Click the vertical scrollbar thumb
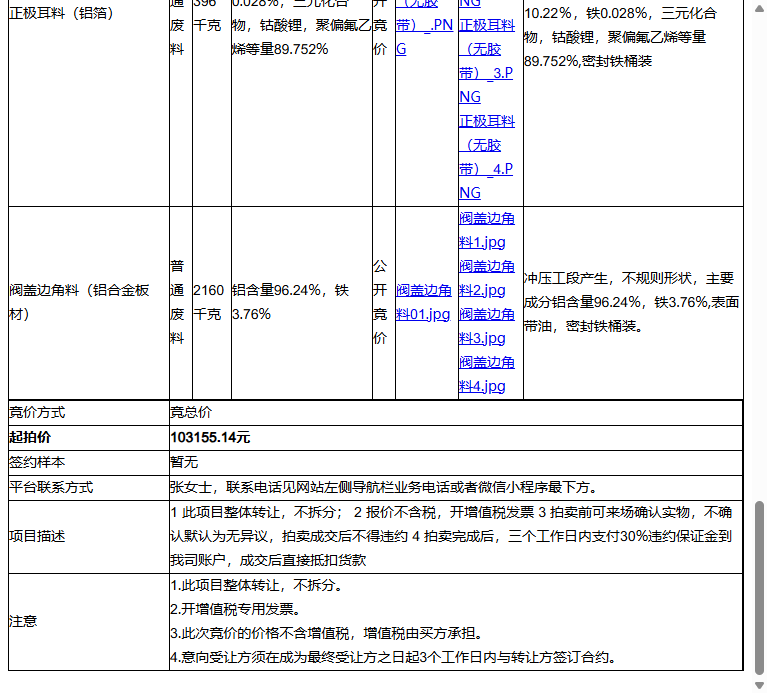The height and width of the screenshot is (693, 767). coord(759,588)
